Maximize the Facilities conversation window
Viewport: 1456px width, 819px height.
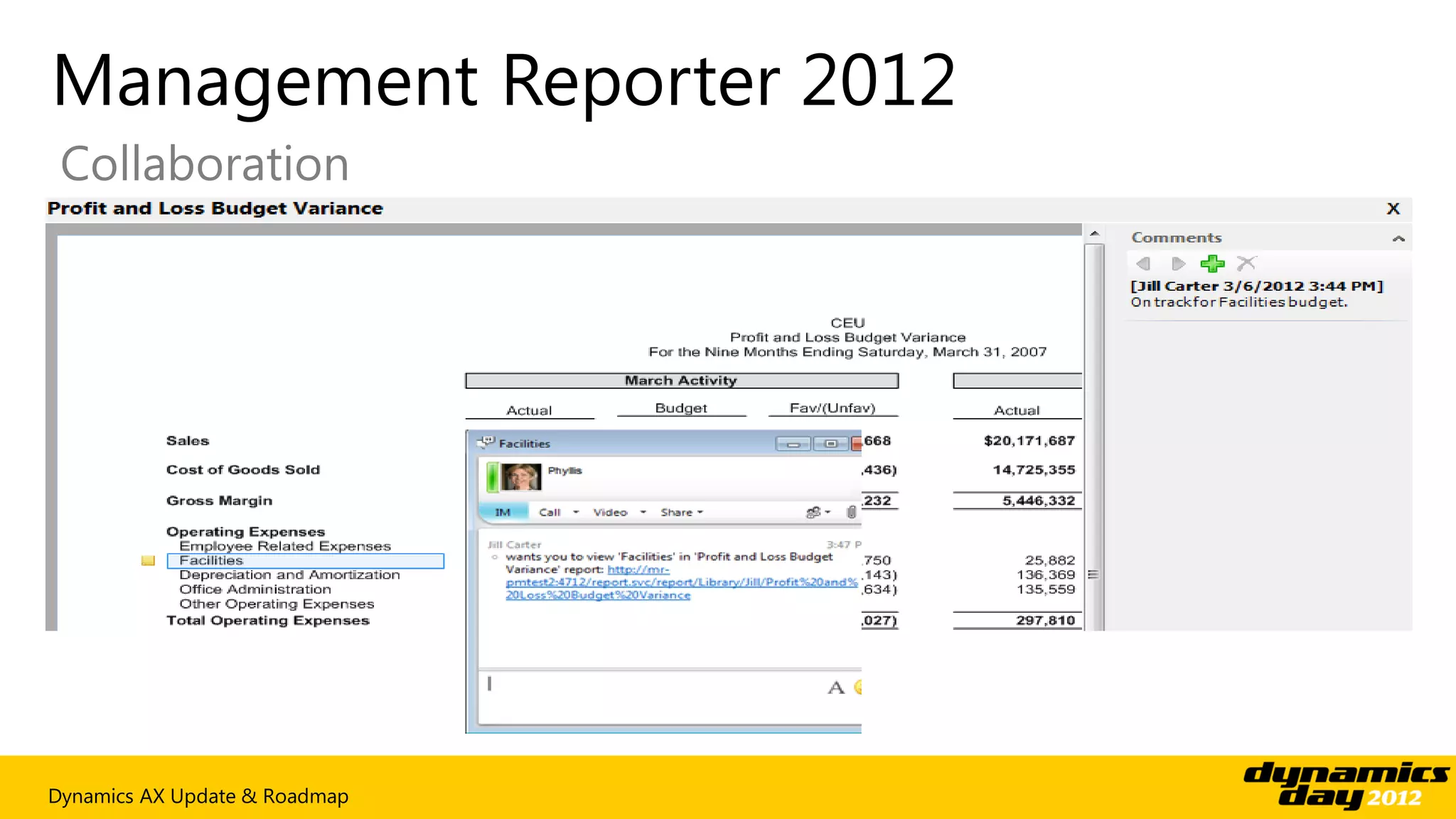click(x=830, y=444)
